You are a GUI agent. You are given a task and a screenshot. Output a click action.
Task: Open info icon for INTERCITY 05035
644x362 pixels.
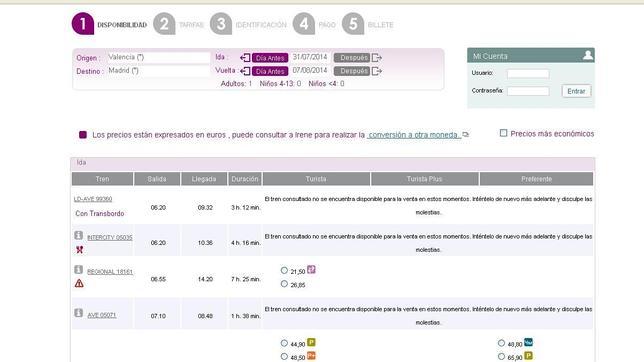78,235
